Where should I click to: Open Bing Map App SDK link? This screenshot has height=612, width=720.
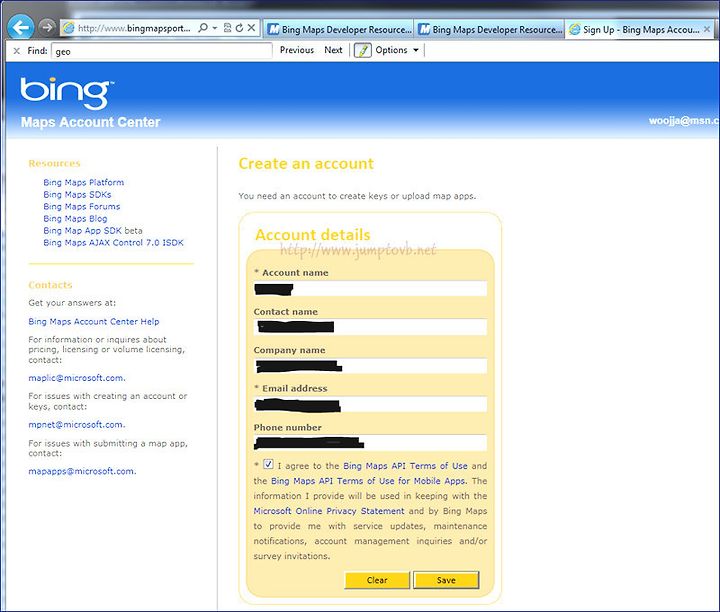tap(83, 230)
